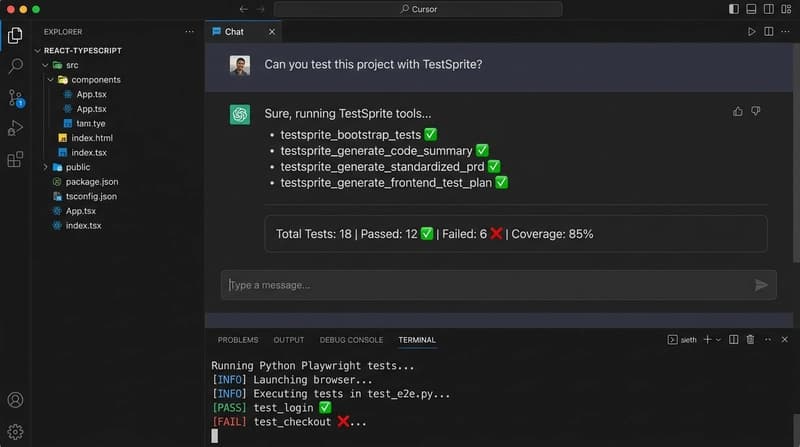Screen dimensions: 800x447
Task: Open the Explorer view in activity bar
Action: (15, 35)
